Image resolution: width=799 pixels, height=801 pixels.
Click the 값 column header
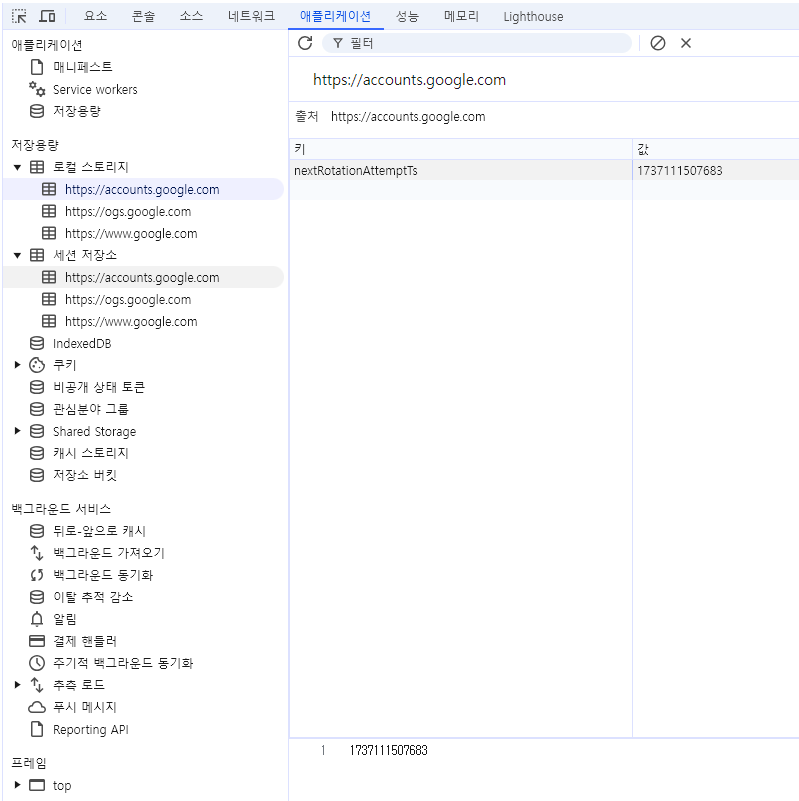coord(716,149)
